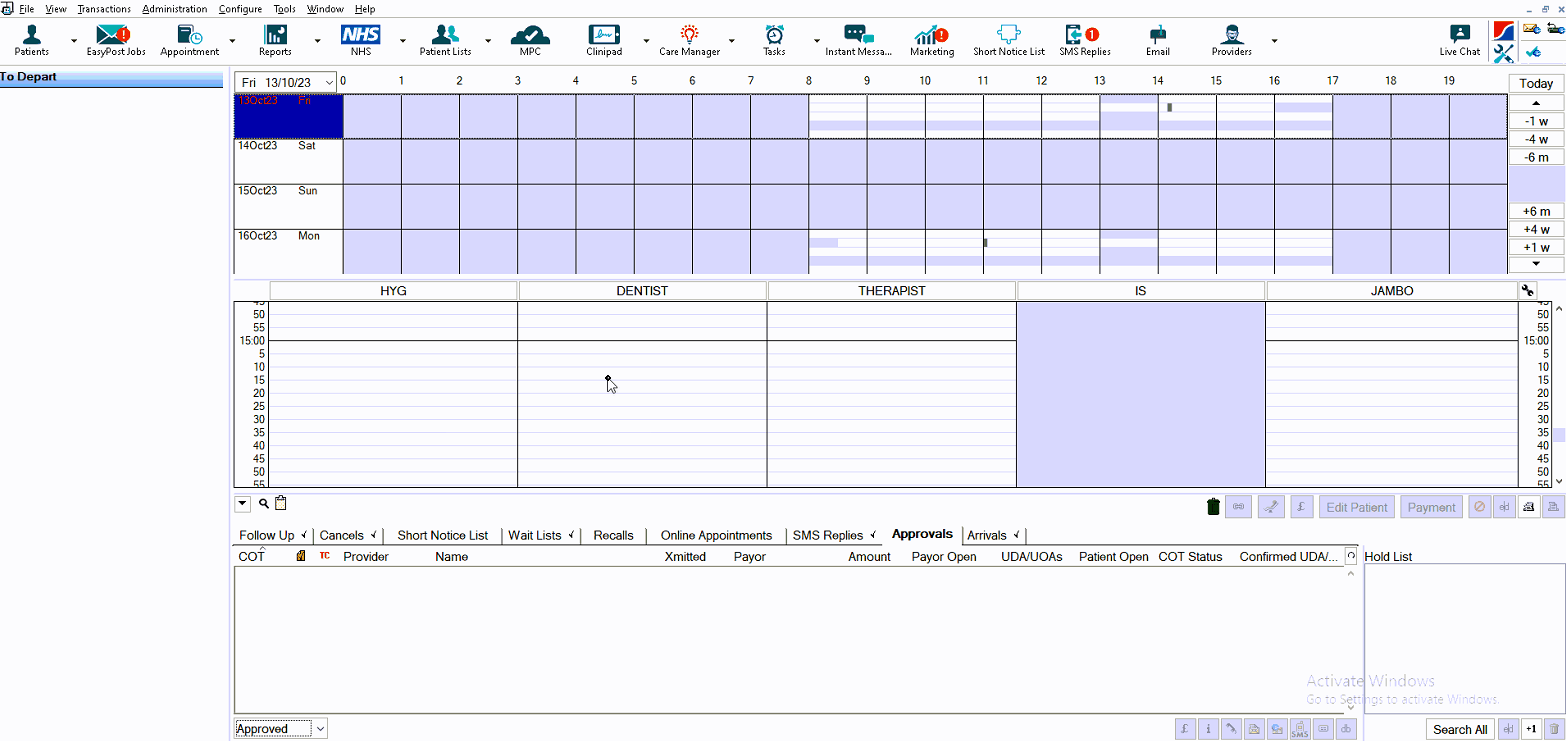Viewport: 1566px width, 741px height.
Task: Open Care Manager
Action: (x=689, y=40)
